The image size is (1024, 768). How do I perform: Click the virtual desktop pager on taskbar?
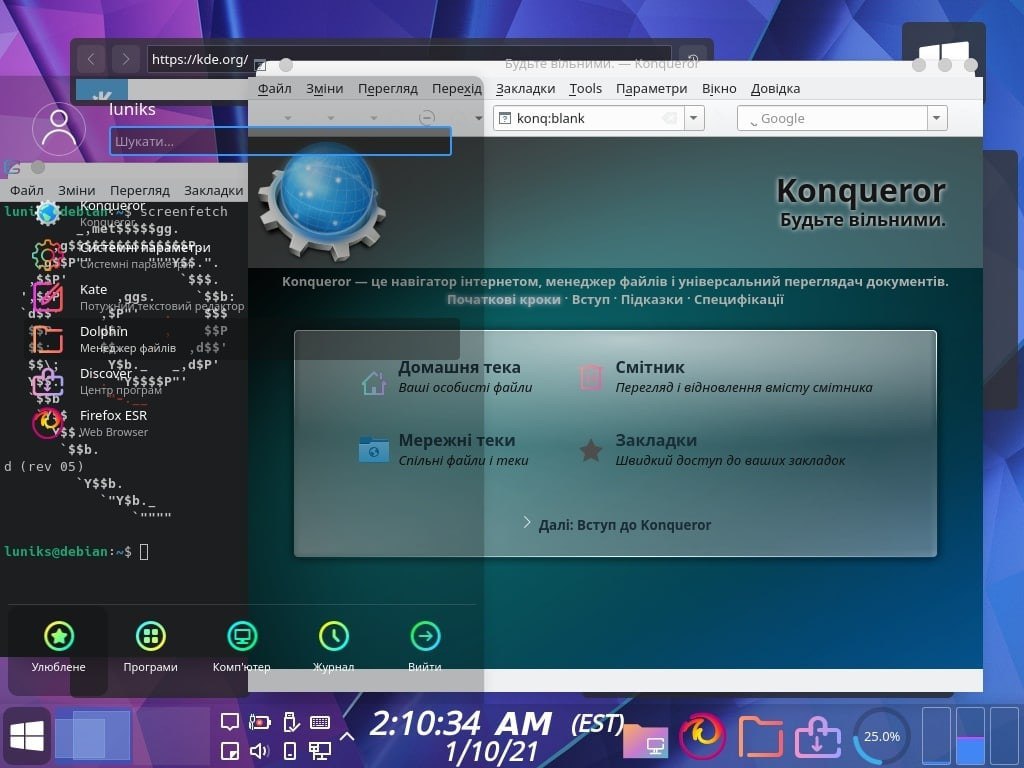(x=93, y=736)
